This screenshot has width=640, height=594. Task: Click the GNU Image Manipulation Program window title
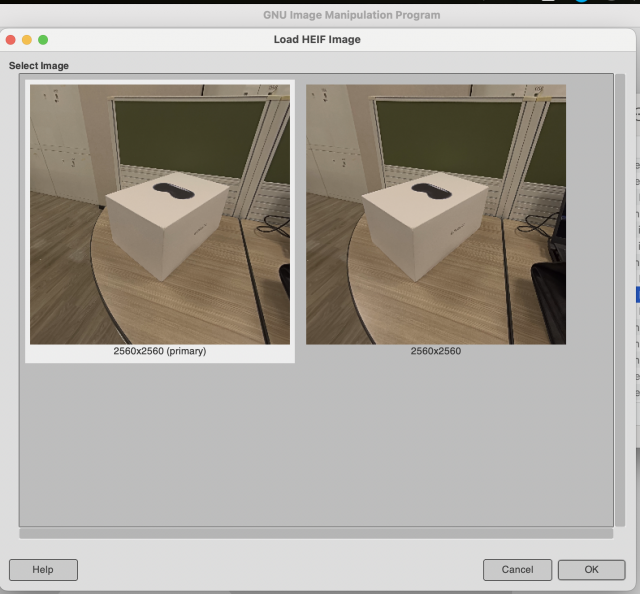point(351,15)
